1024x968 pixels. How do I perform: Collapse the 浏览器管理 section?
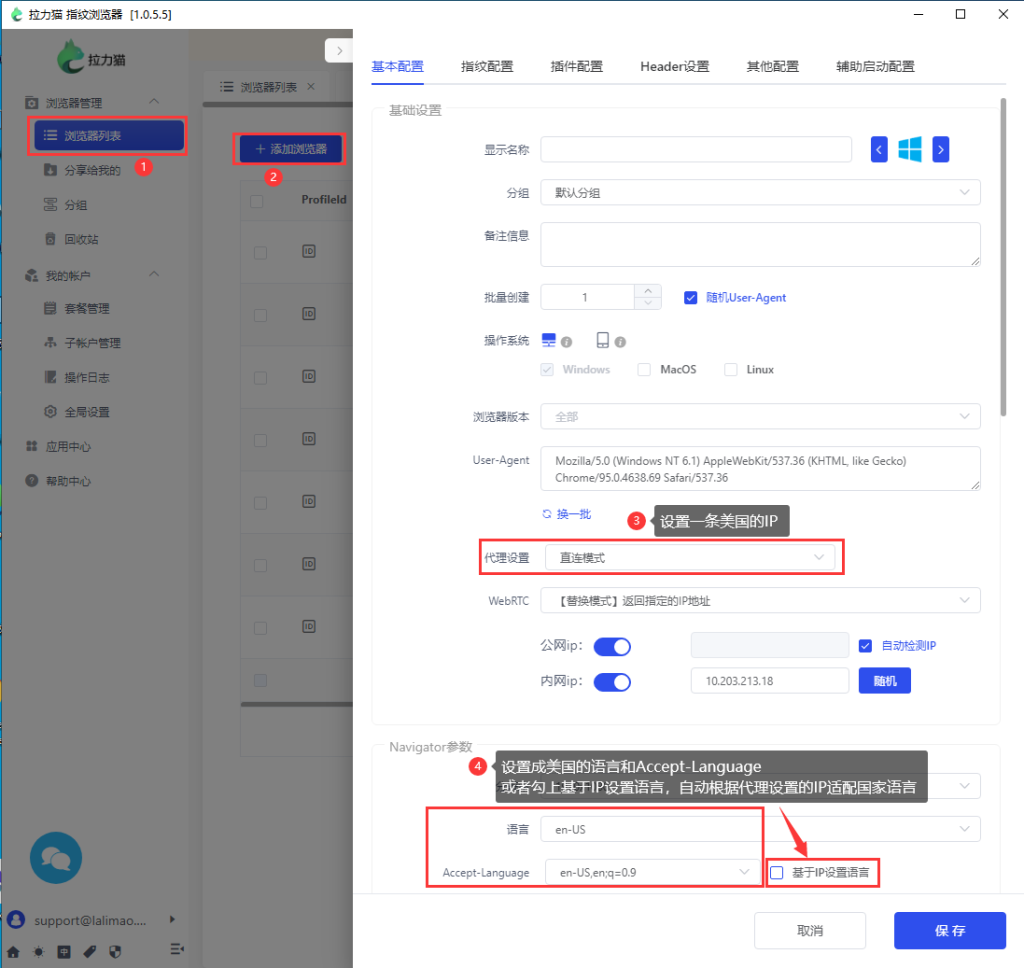(x=154, y=101)
